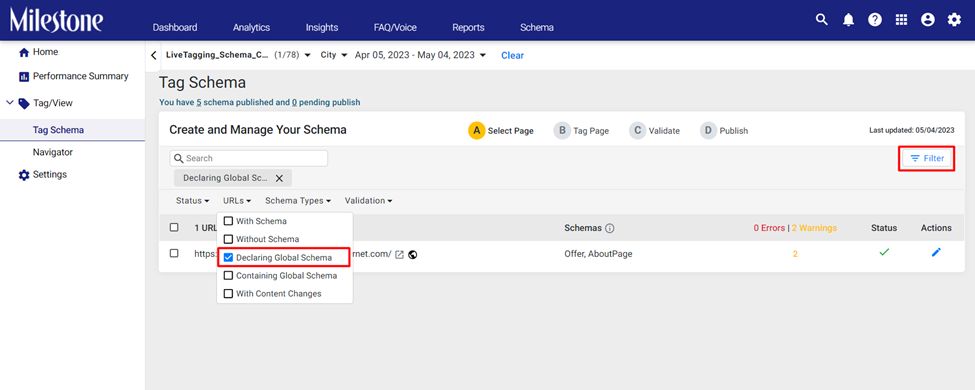Open the Schema Types dropdown
975x390 pixels.
pyautogui.click(x=298, y=201)
